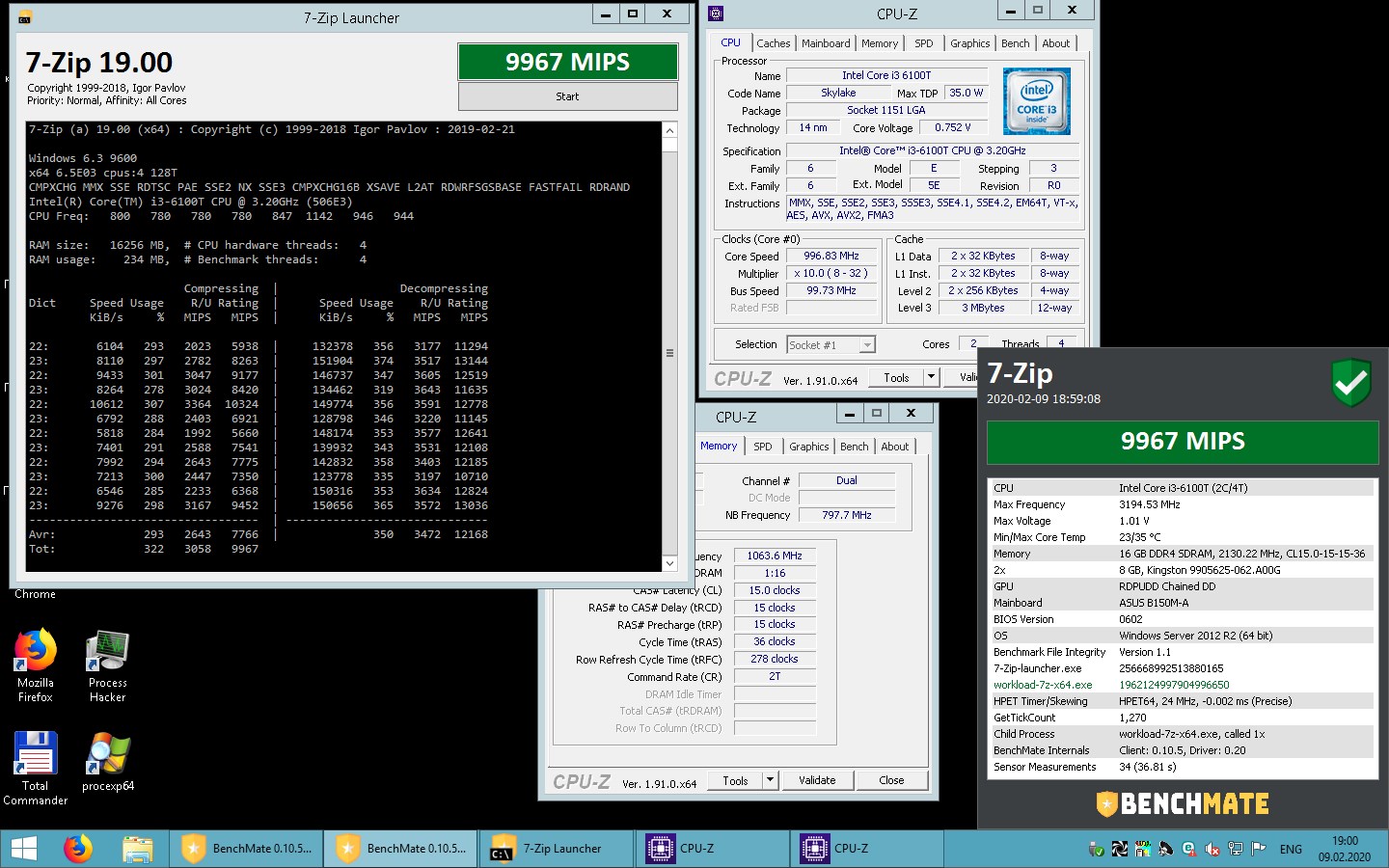Click Tools button in CPU-Z Memory window

click(x=735, y=780)
